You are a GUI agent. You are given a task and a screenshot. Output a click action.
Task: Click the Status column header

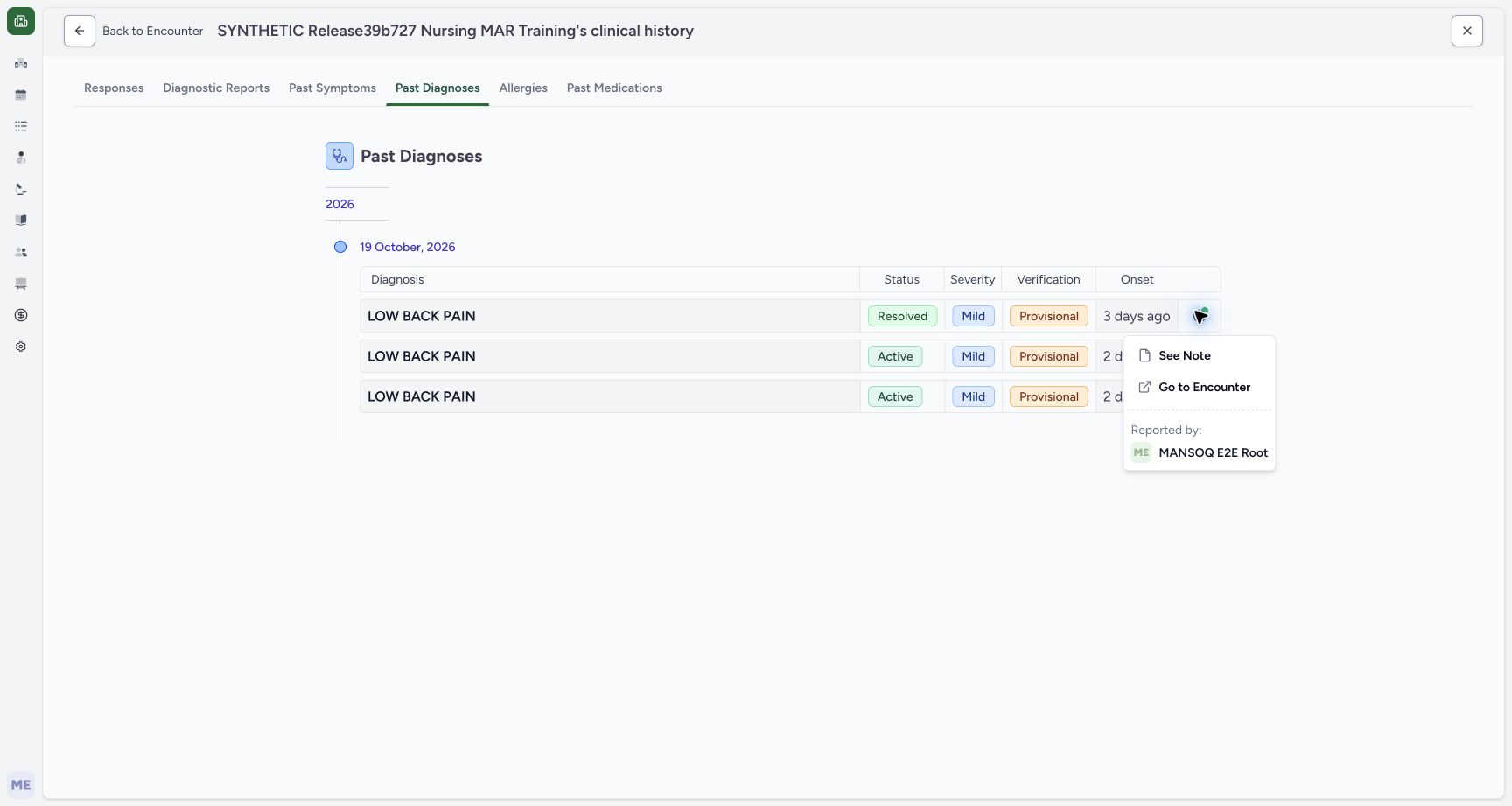[x=901, y=279]
